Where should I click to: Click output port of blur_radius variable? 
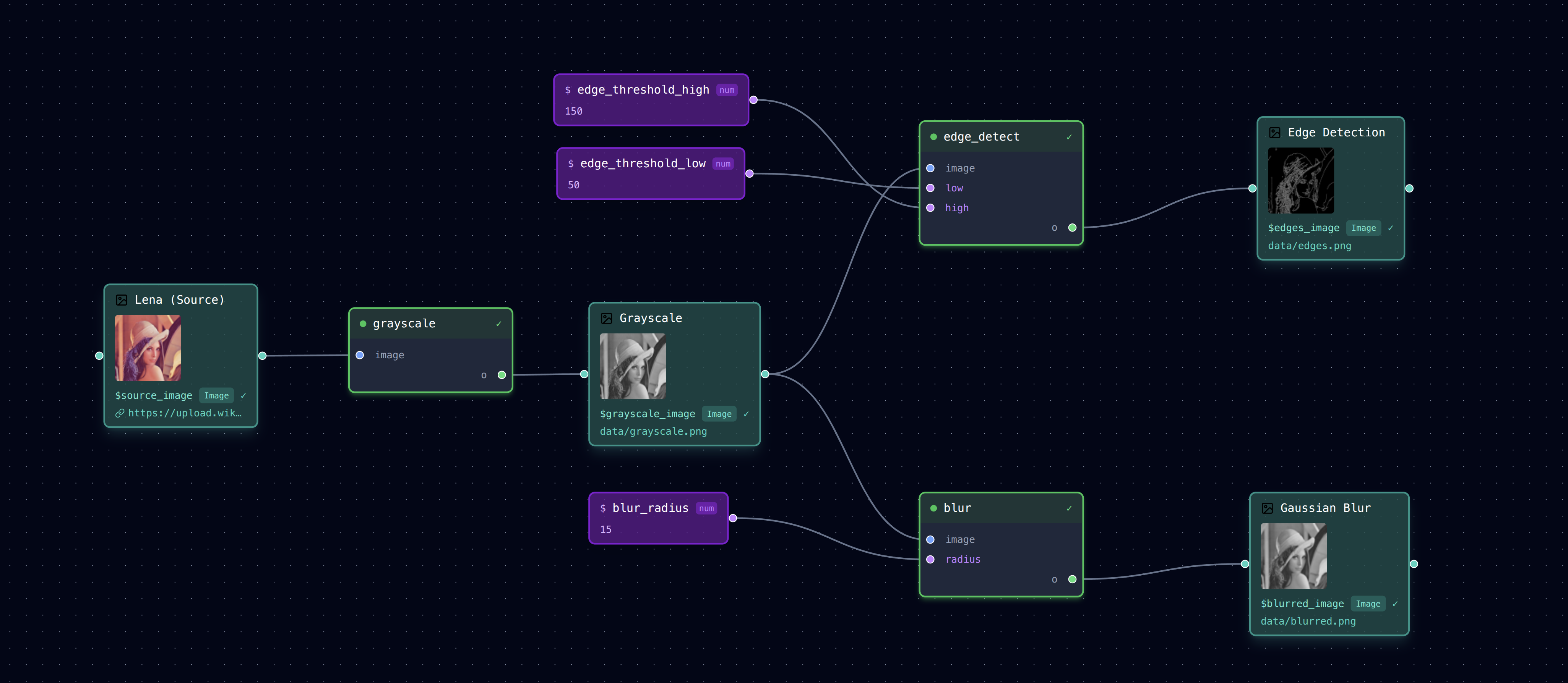pyautogui.click(x=733, y=518)
